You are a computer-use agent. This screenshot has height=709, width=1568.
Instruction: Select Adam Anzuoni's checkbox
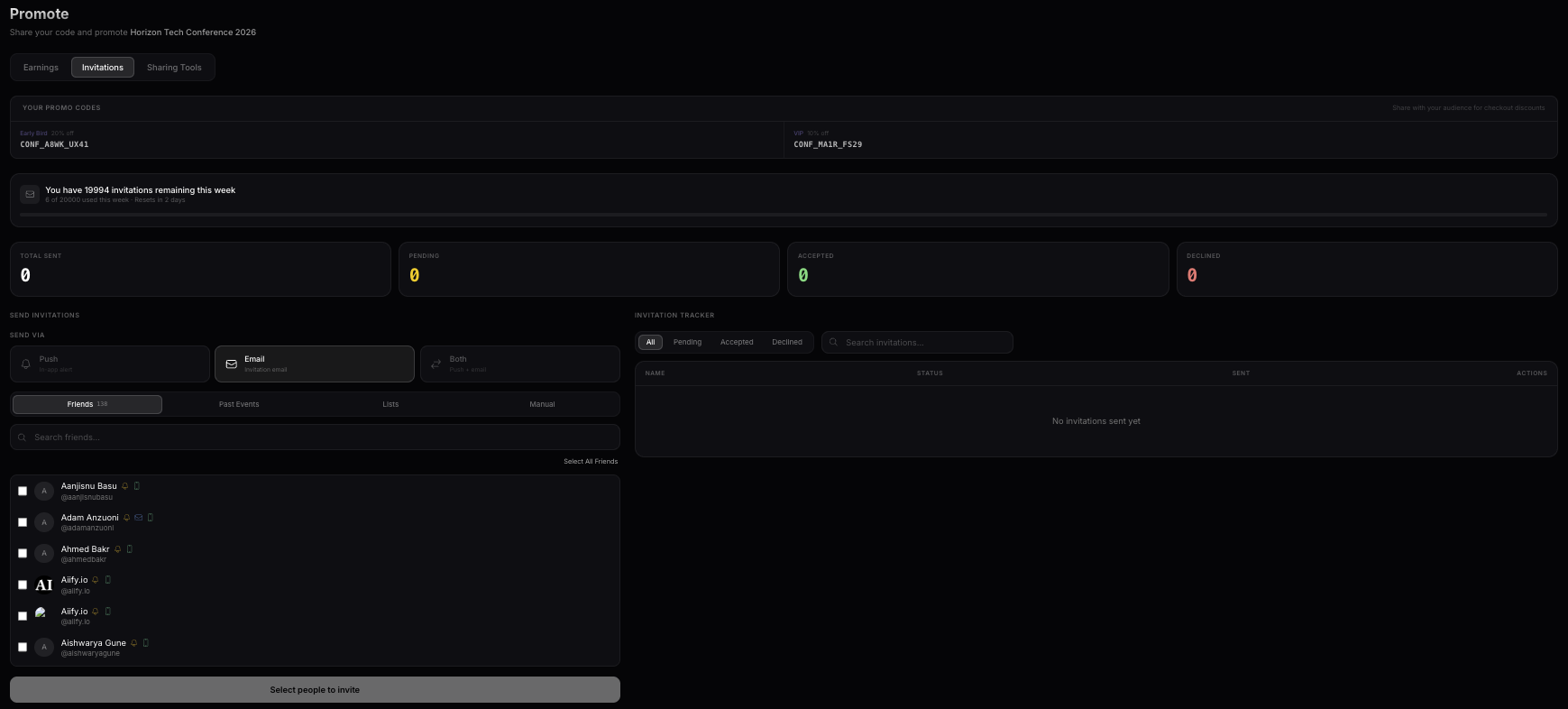[x=23, y=522]
